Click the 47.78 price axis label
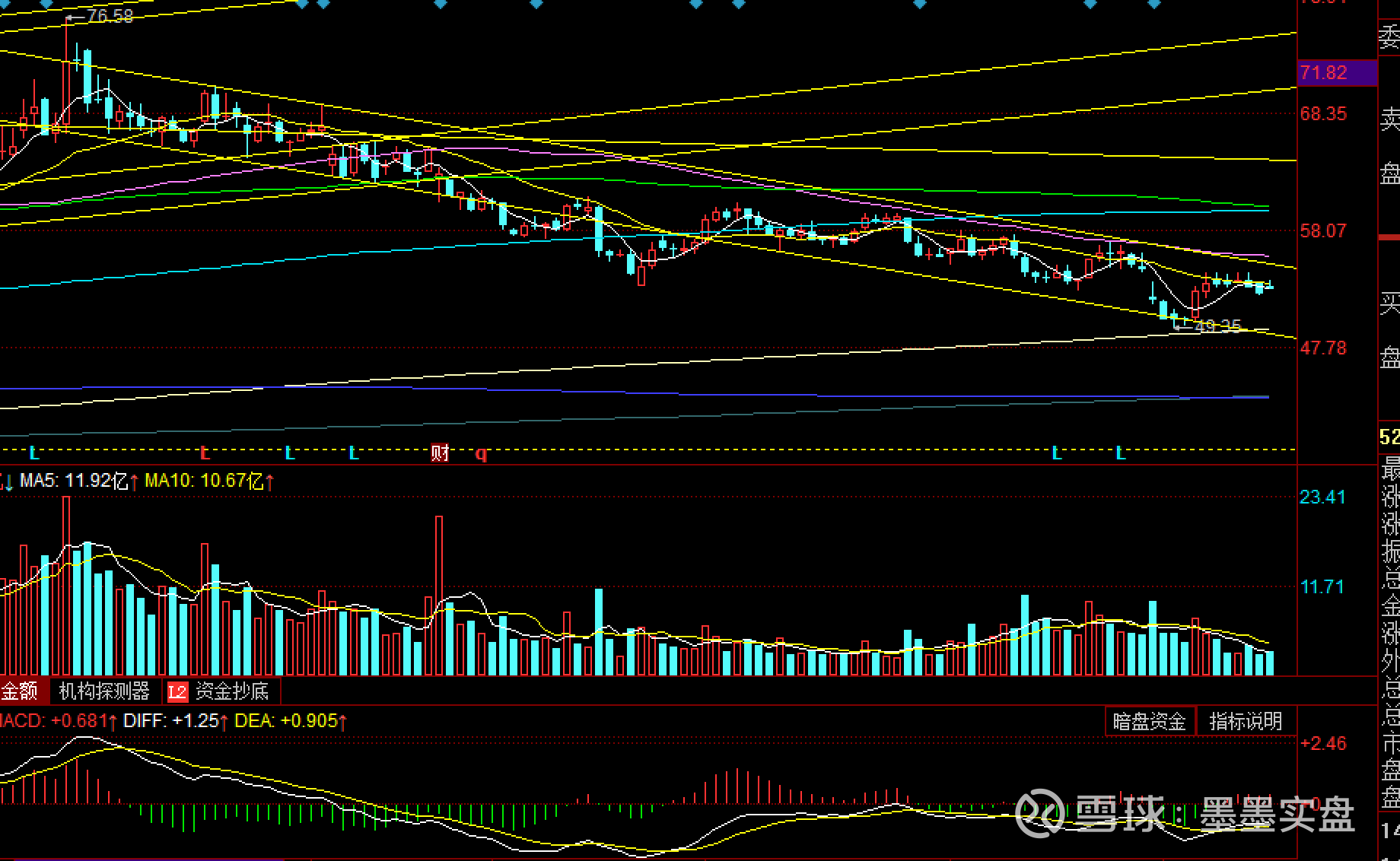 (1323, 348)
